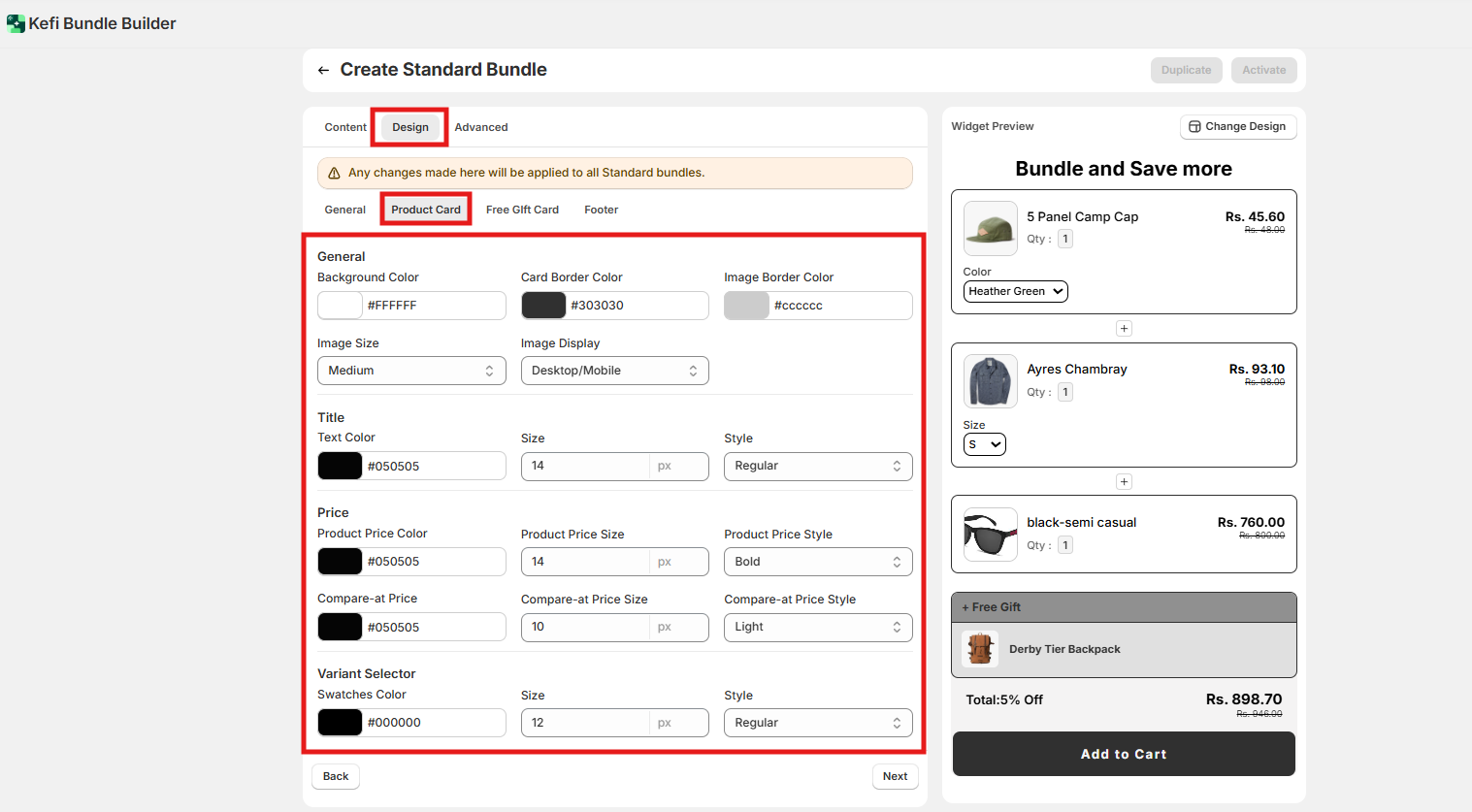Open the Product Price Style dropdown

(817, 562)
